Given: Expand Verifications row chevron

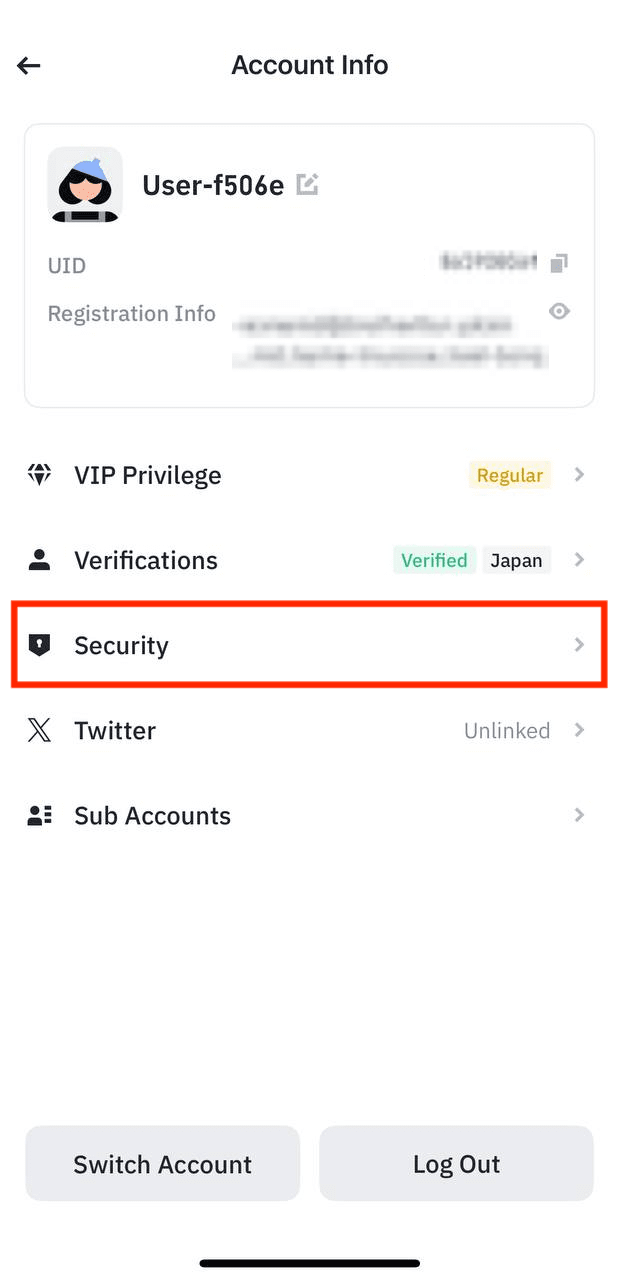Looking at the screenshot, I should pyautogui.click(x=579, y=560).
